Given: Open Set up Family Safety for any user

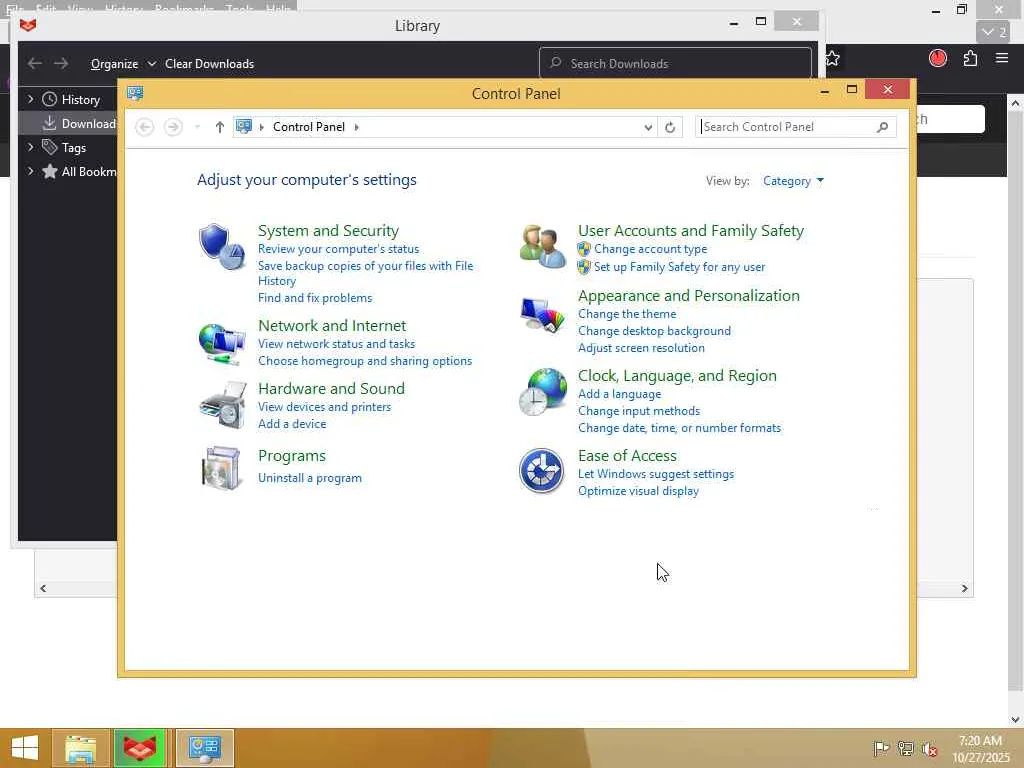Looking at the screenshot, I should coord(679,267).
